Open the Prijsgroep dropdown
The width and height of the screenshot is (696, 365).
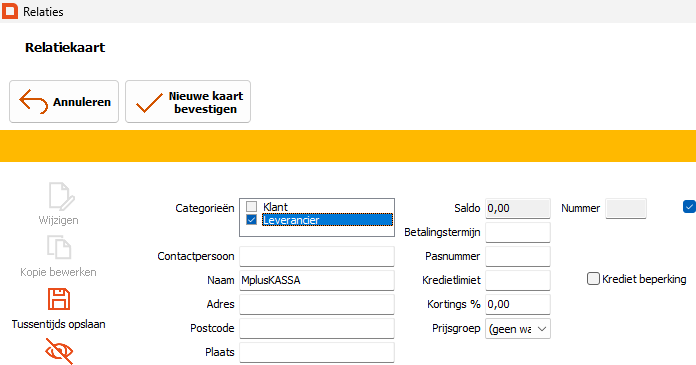(518, 329)
